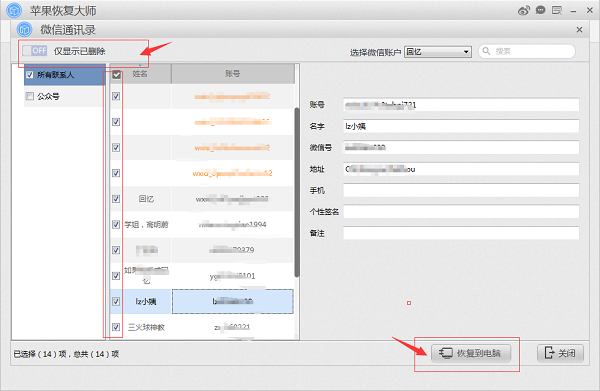Image resolution: width=600 pixels, height=391 pixels.
Task: Click the status text 已选择(14)项
Action: tap(40, 354)
